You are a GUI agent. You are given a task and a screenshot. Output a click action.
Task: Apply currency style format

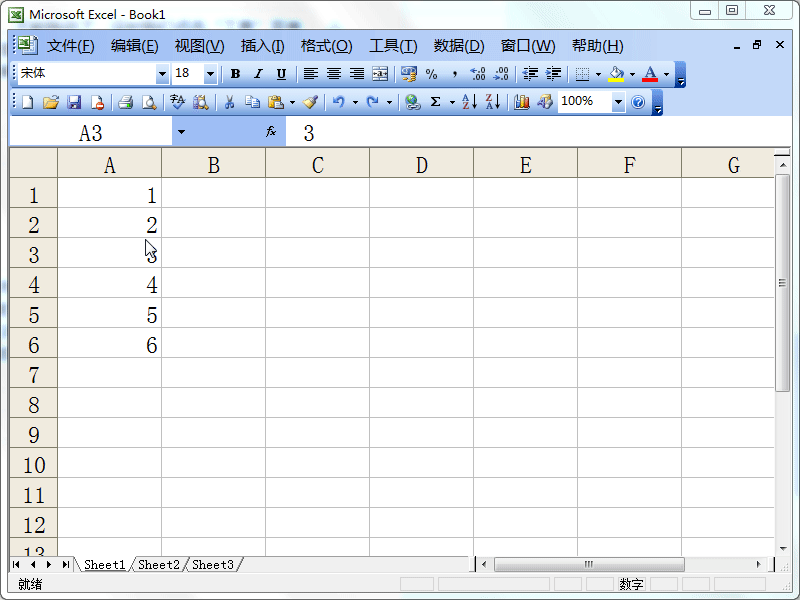(408, 74)
